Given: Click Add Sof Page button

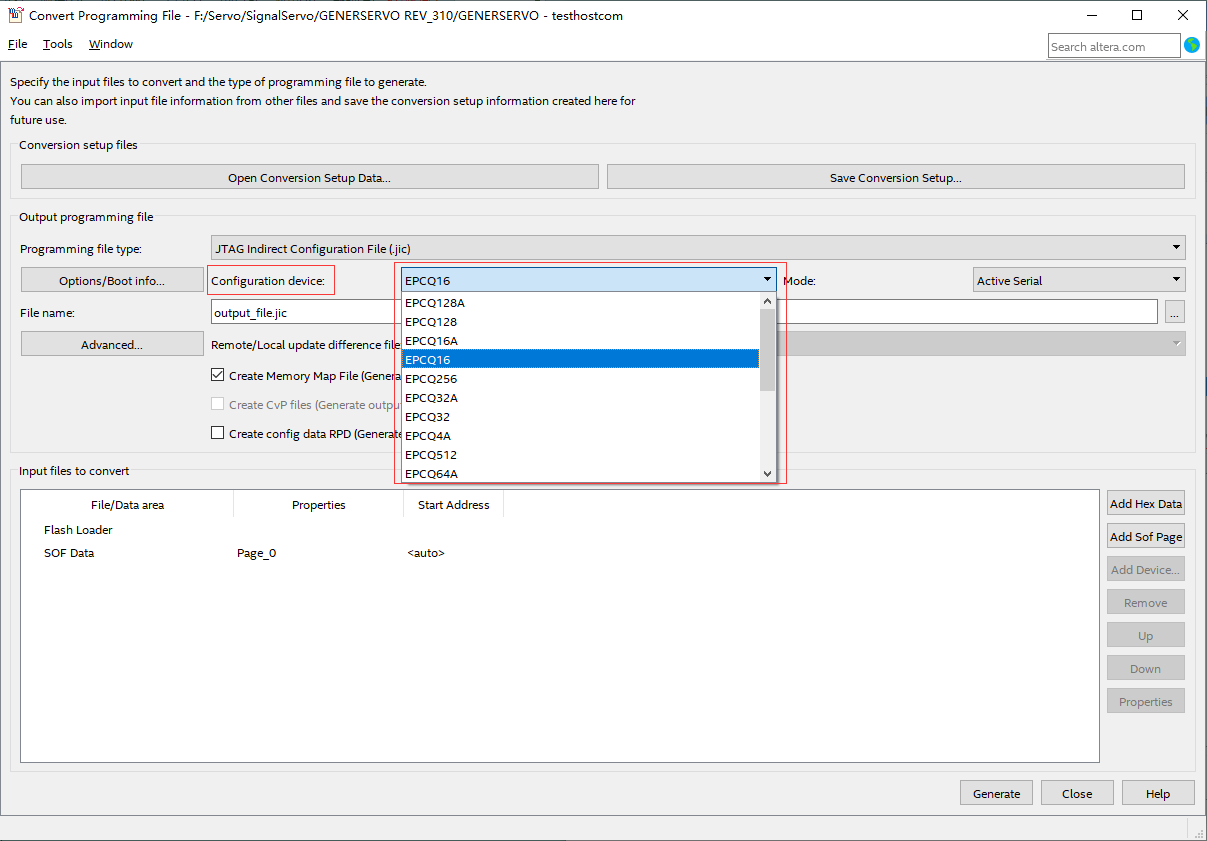Looking at the screenshot, I should [x=1146, y=536].
